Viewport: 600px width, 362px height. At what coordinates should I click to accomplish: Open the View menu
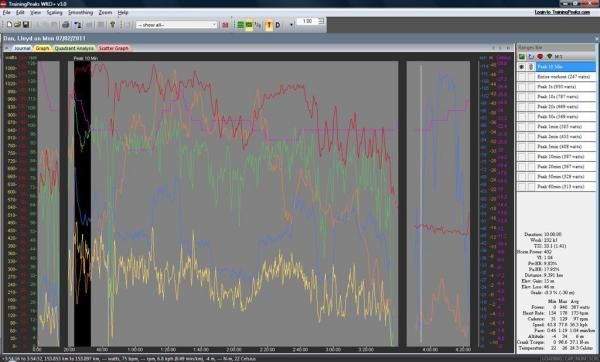pos(35,13)
